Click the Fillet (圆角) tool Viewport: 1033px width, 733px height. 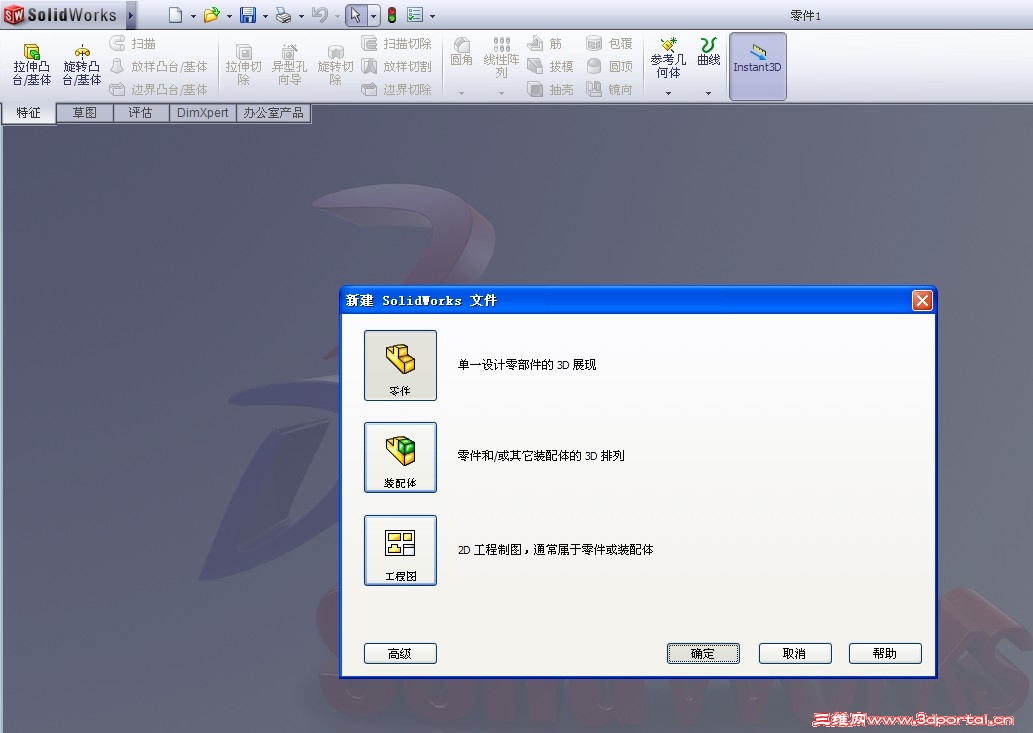pos(461,51)
